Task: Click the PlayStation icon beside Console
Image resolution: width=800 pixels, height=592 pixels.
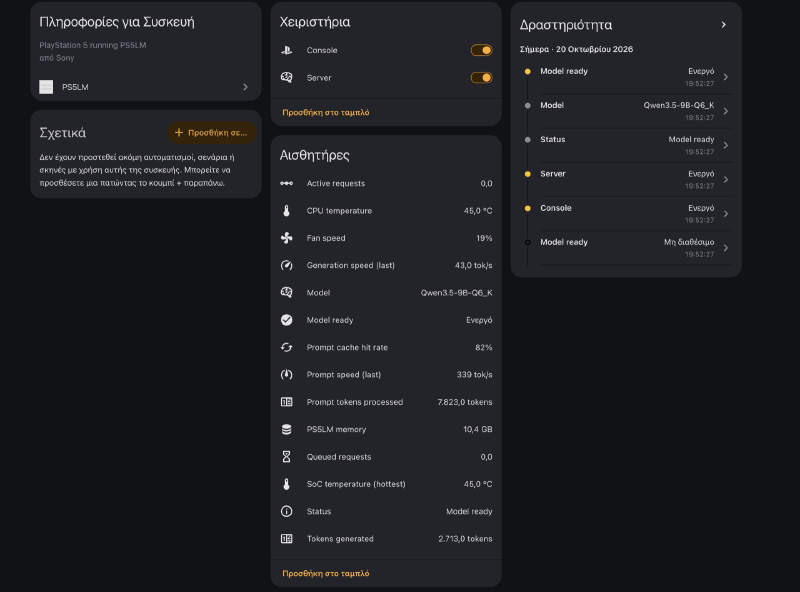Action: tap(287, 50)
